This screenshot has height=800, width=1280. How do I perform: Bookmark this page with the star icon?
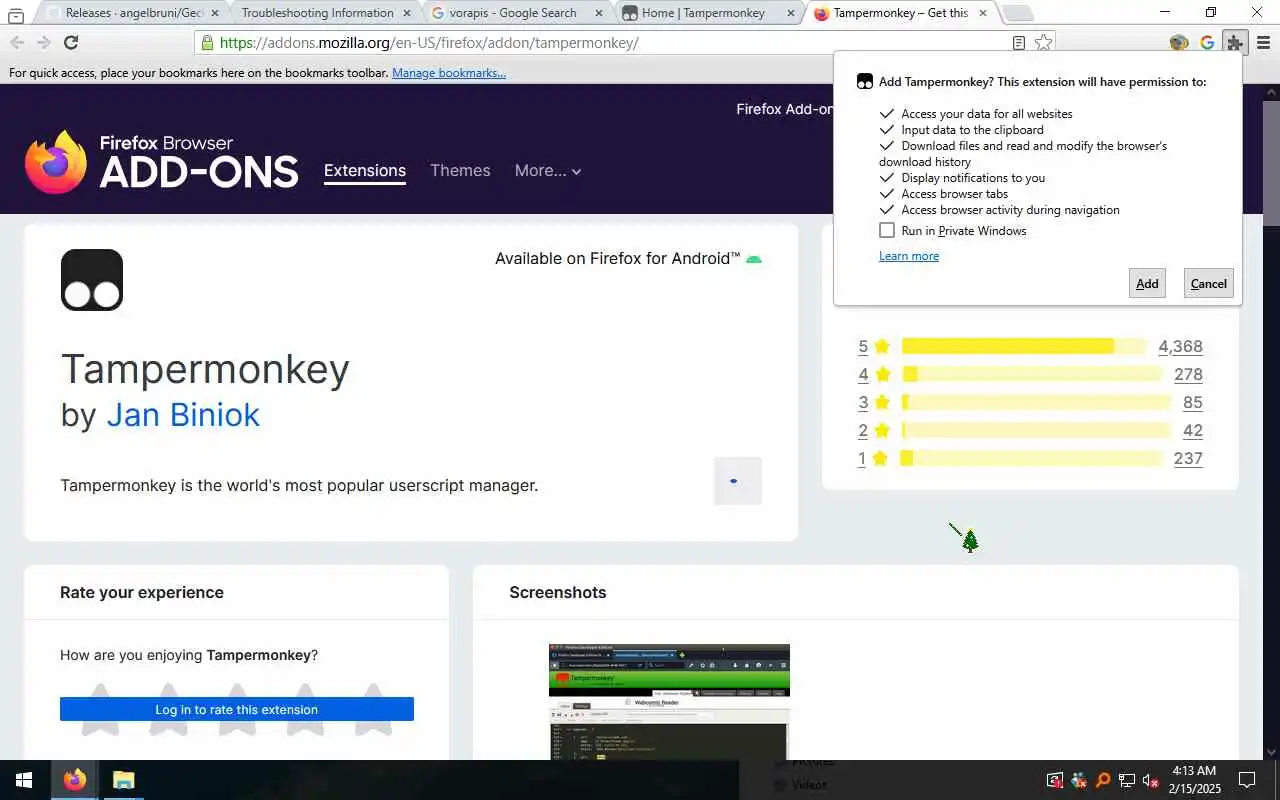point(1043,43)
